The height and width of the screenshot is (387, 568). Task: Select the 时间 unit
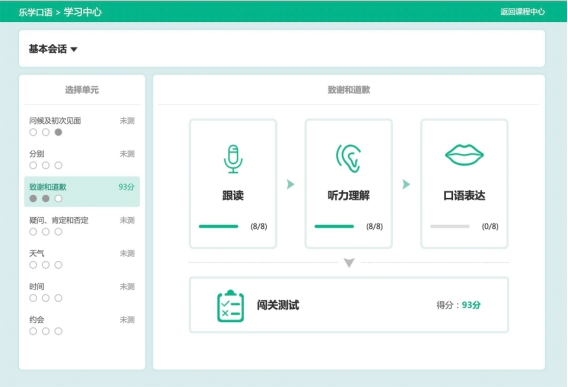(x=82, y=292)
